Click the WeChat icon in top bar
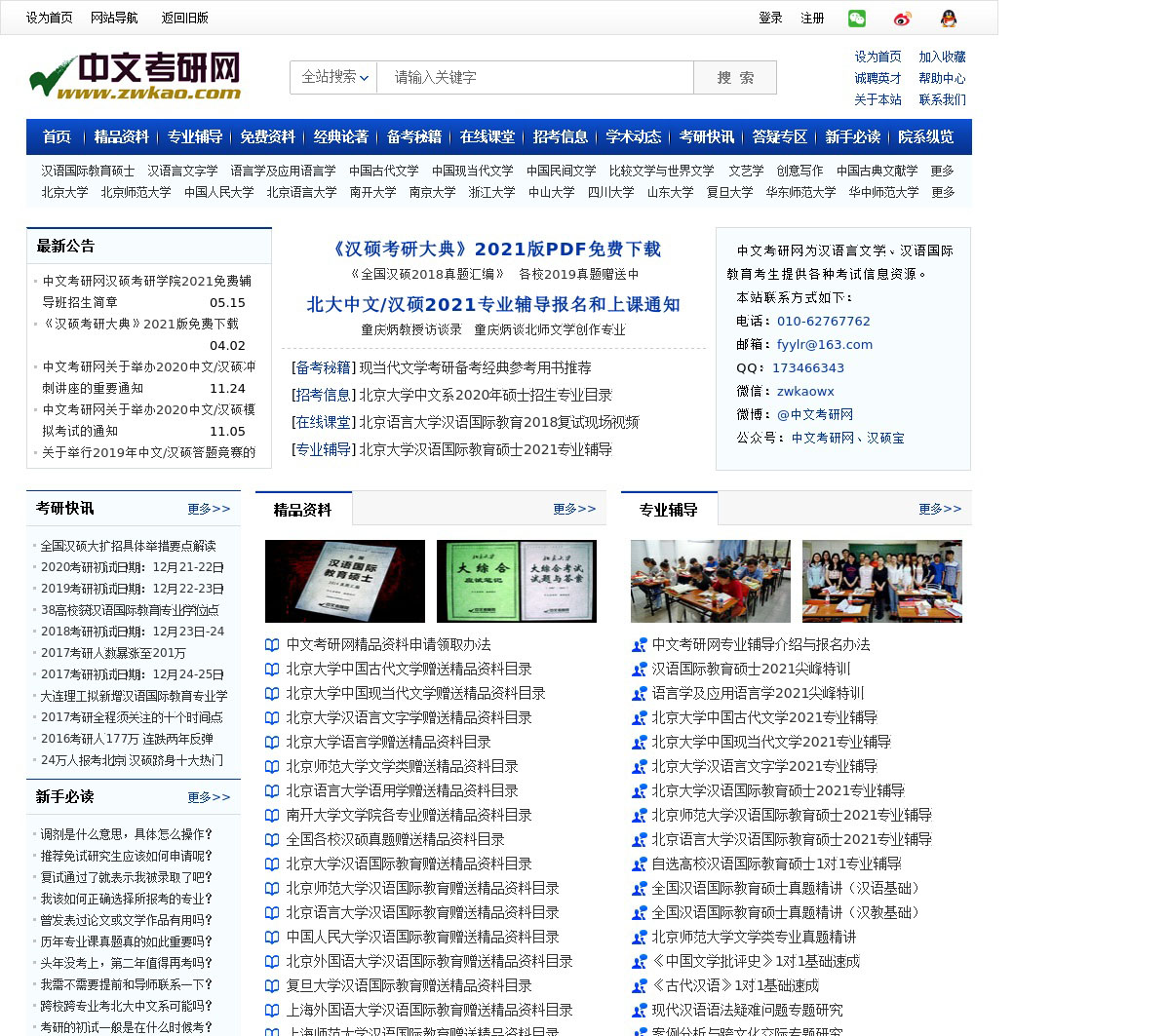Viewport: 1170px width, 1036px height. pos(857,18)
